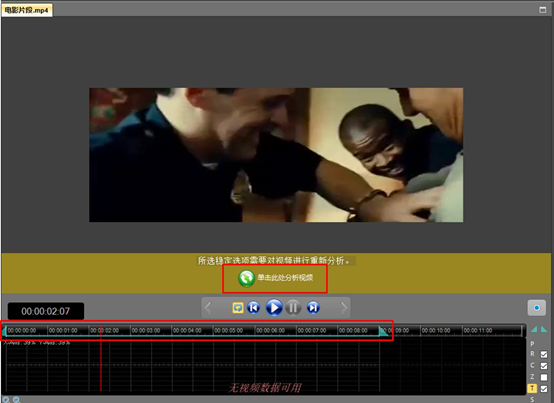The height and width of the screenshot is (403, 554).
Task: Click the red playhead line in graph
Action: tap(101, 358)
